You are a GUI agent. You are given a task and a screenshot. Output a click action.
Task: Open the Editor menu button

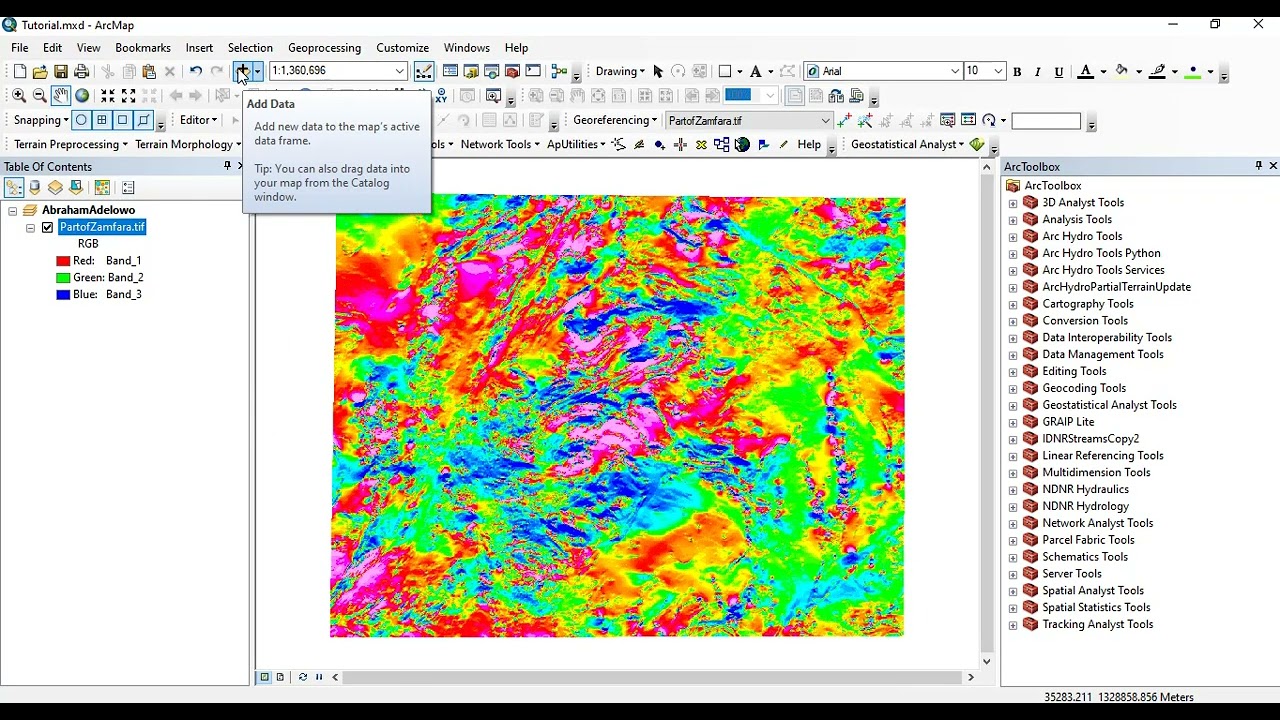[x=198, y=120]
